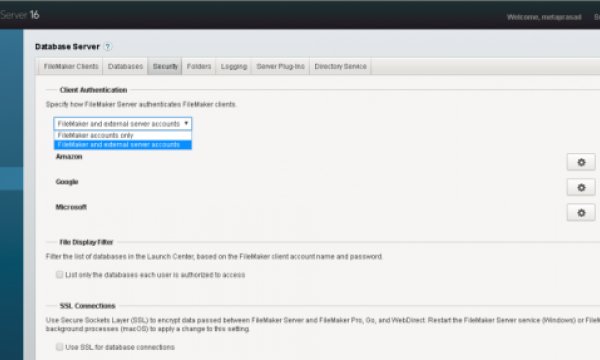The width and height of the screenshot is (600, 360).
Task: Select the Security tab
Action: (x=165, y=67)
